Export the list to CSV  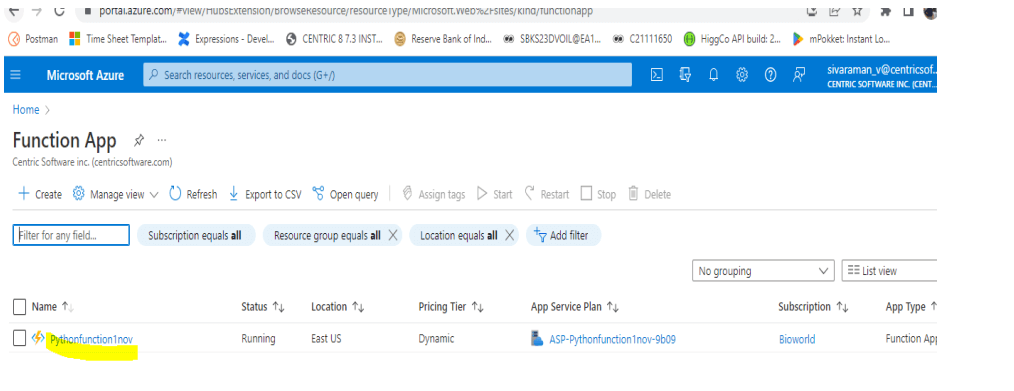pos(265,195)
